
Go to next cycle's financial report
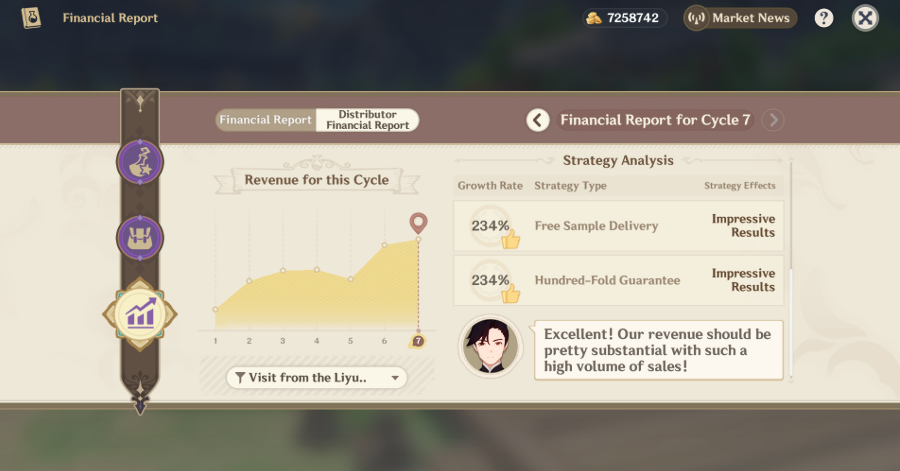(772, 120)
